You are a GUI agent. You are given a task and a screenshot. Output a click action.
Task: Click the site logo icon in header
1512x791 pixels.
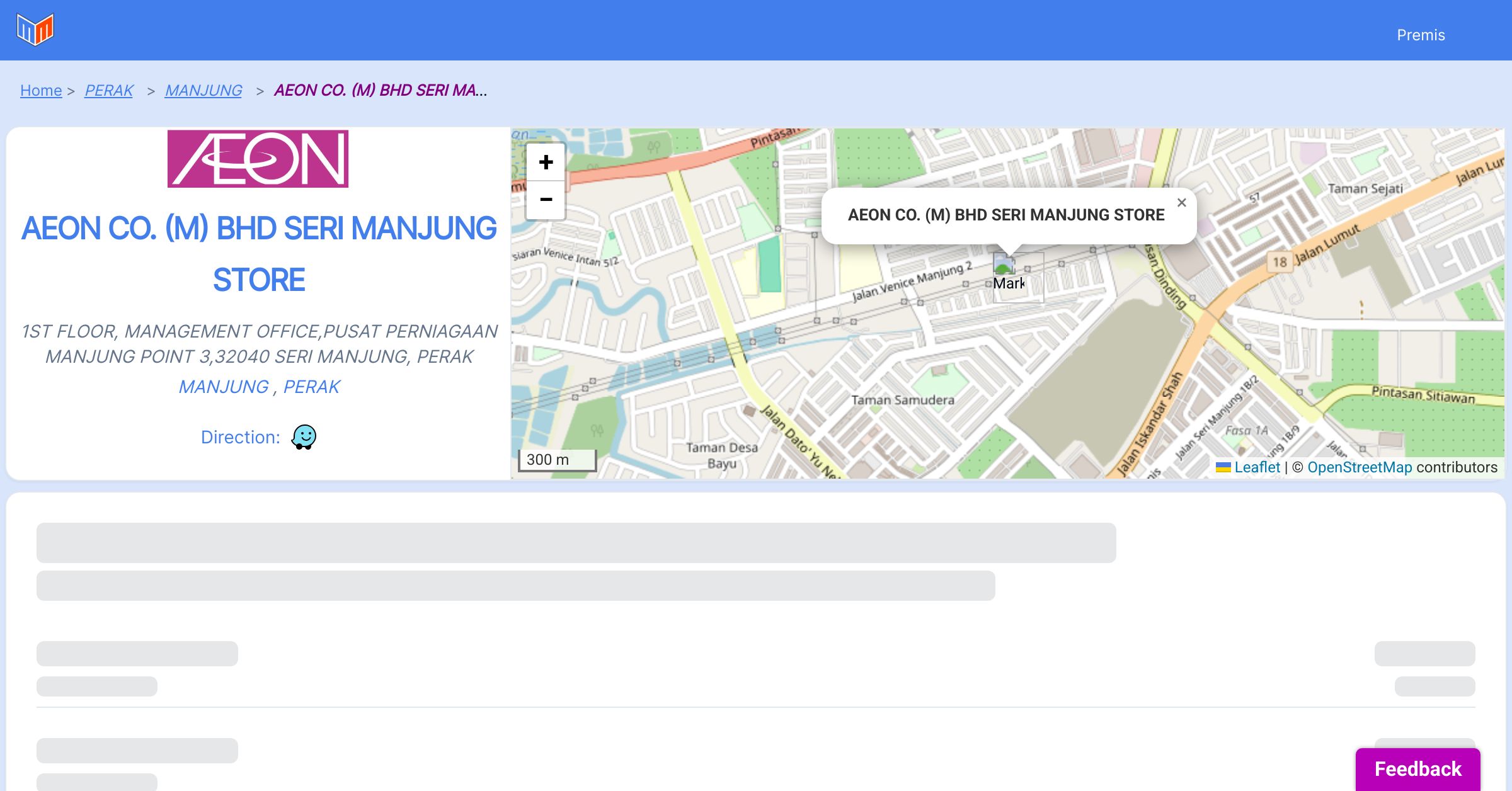coord(35,30)
